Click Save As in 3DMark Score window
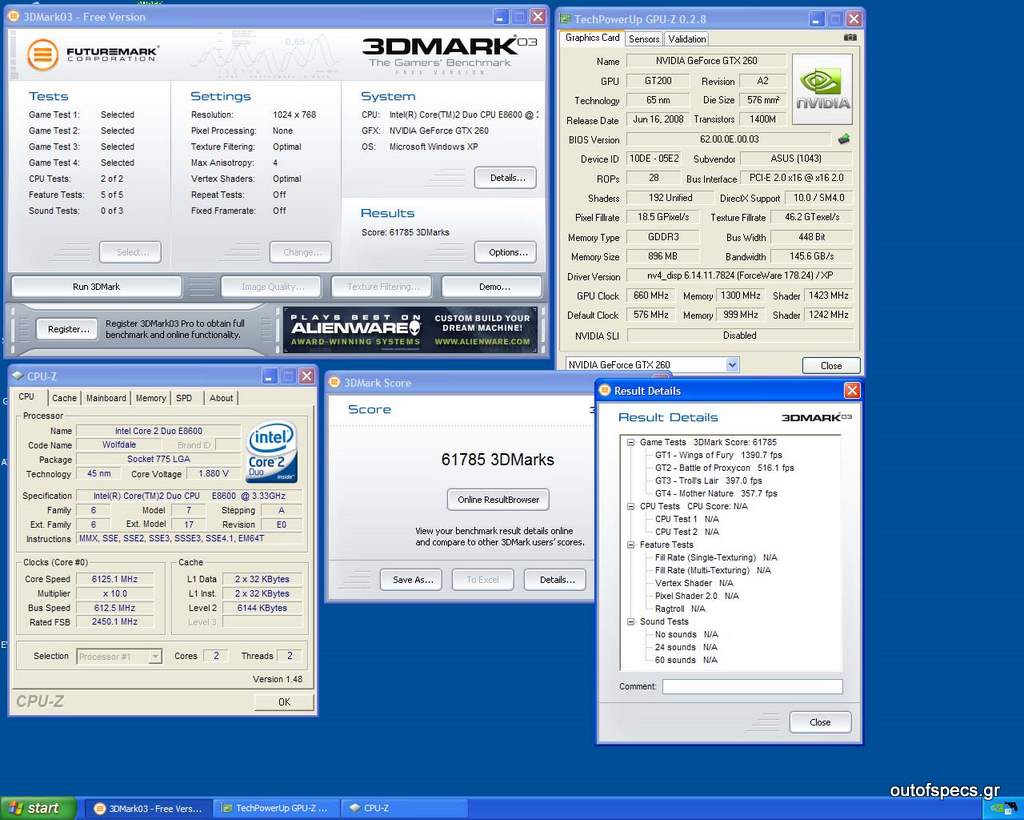 point(412,580)
